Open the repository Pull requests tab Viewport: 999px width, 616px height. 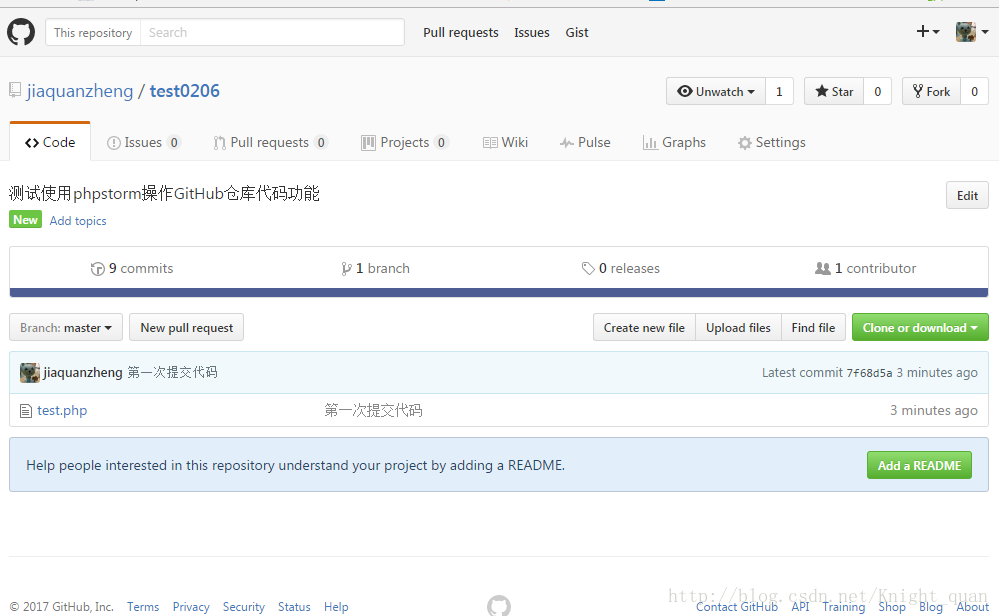270,142
